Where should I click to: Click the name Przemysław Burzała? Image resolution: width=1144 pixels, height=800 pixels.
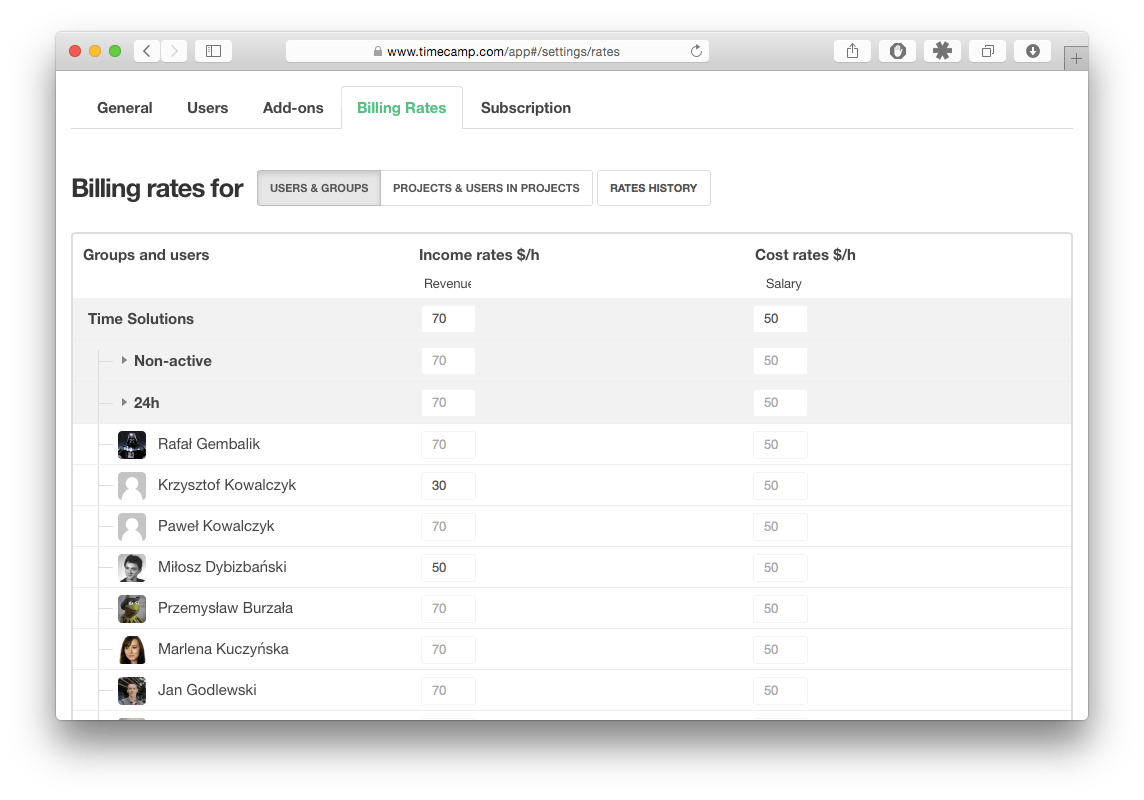tap(225, 607)
